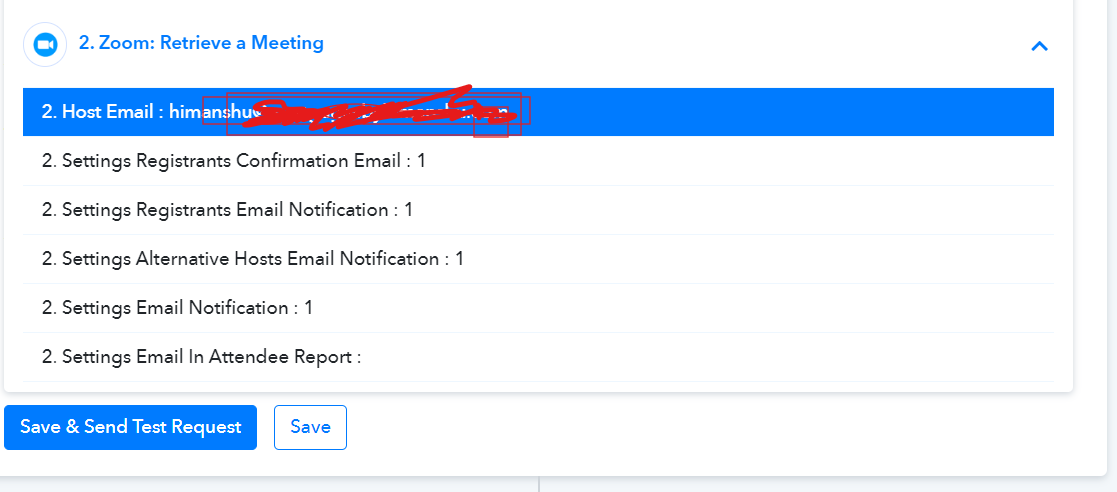Click the outlined Save button

pyautogui.click(x=311, y=427)
